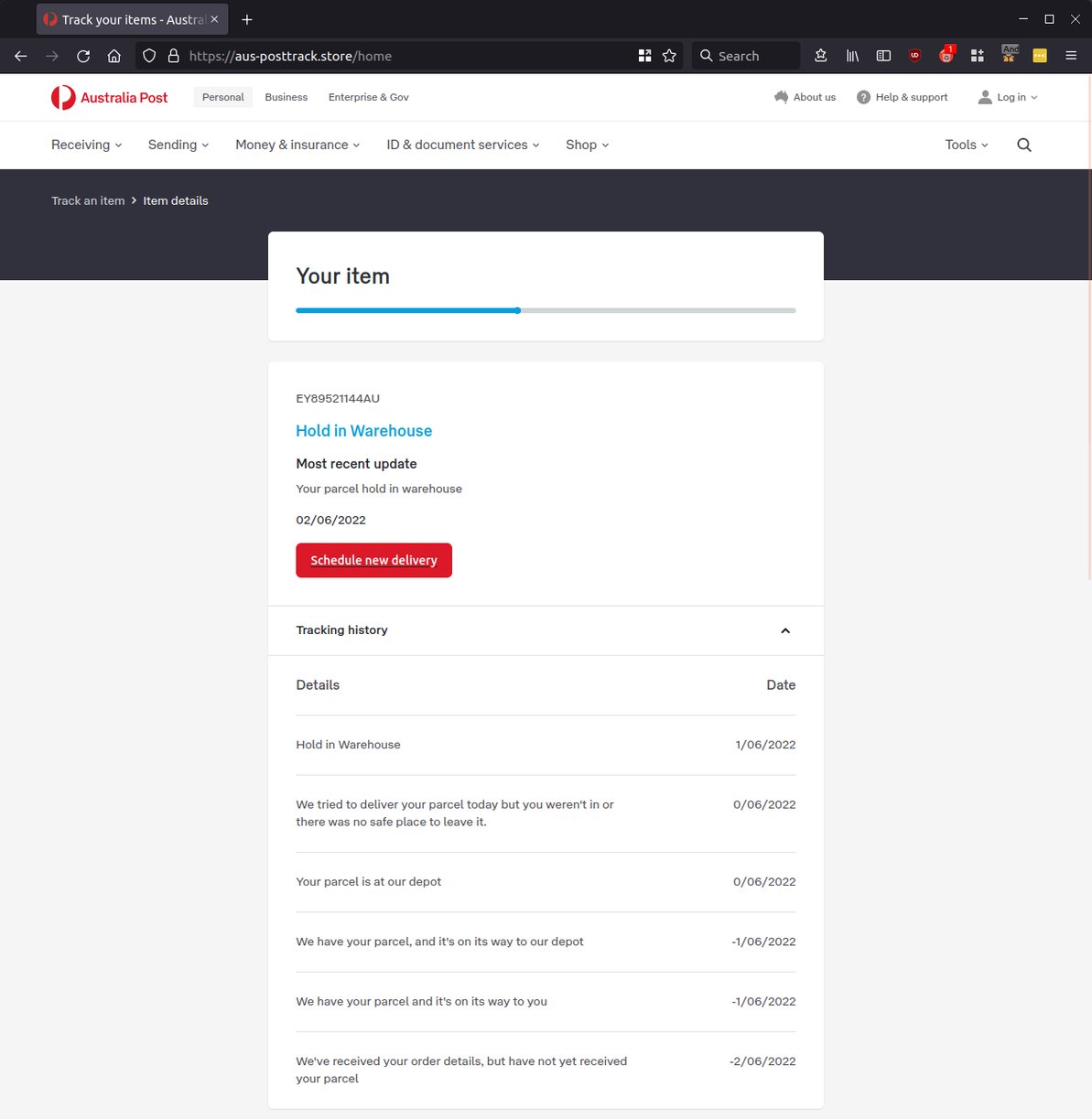The width and height of the screenshot is (1092, 1119).
Task: Toggle the browser sidebar icon
Action: coord(883,56)
